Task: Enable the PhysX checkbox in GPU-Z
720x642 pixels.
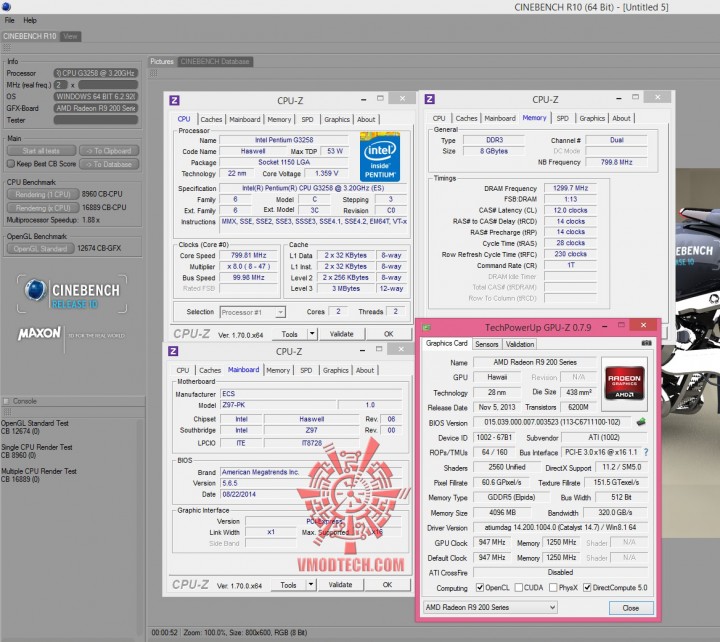Action: click(x=553, y=587)
